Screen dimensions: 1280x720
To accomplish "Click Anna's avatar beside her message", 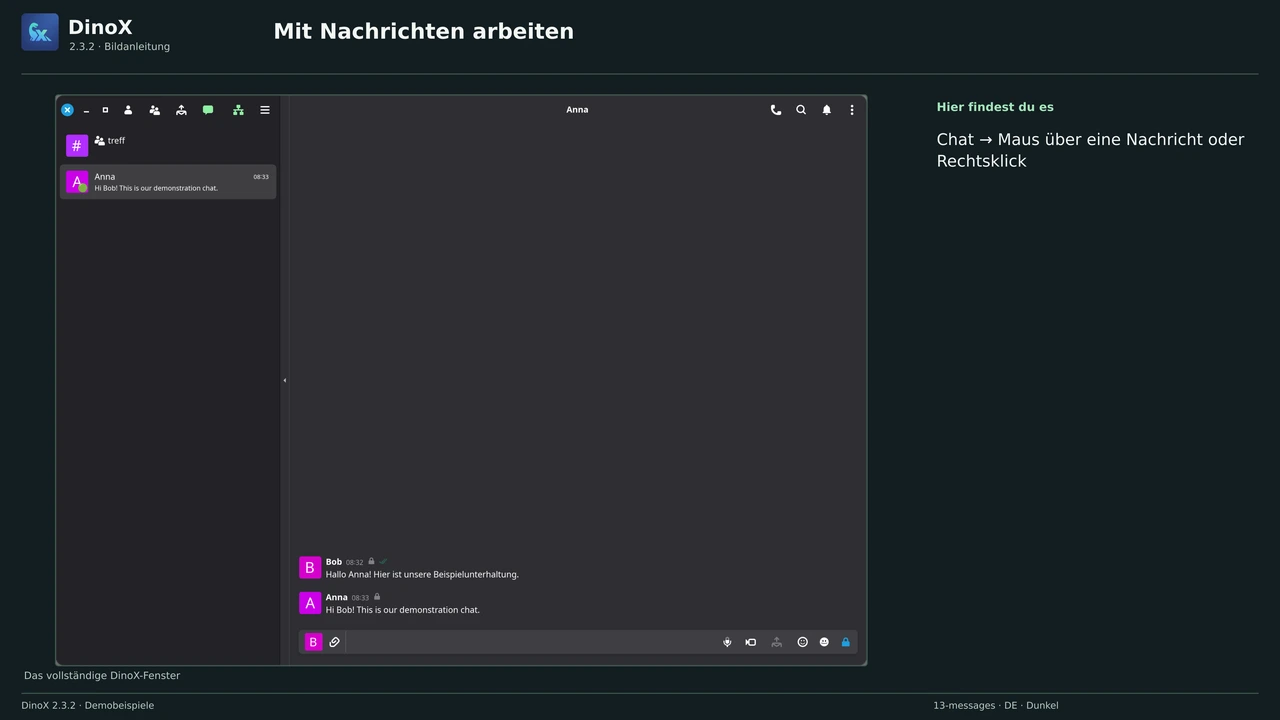I will tap(310, 603).
